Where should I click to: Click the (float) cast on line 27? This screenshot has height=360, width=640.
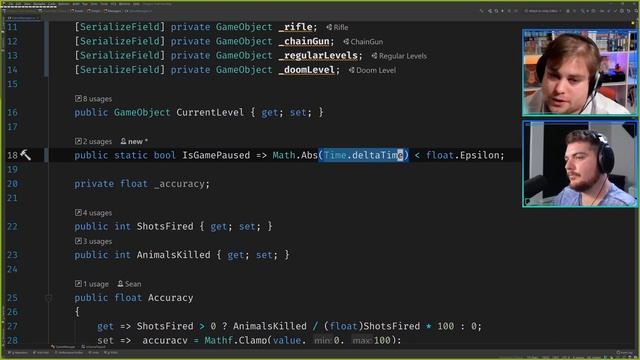(343, 326)
